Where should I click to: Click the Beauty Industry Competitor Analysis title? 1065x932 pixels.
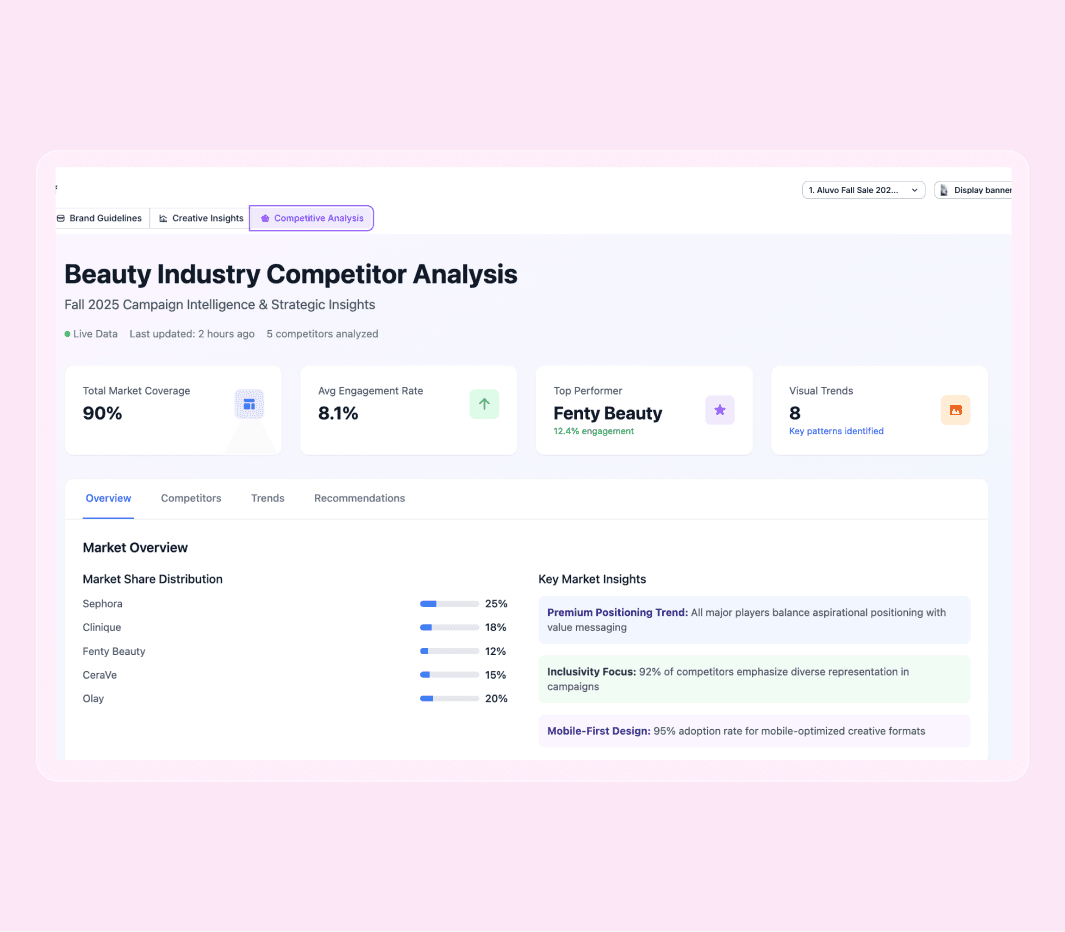point(291,274)
